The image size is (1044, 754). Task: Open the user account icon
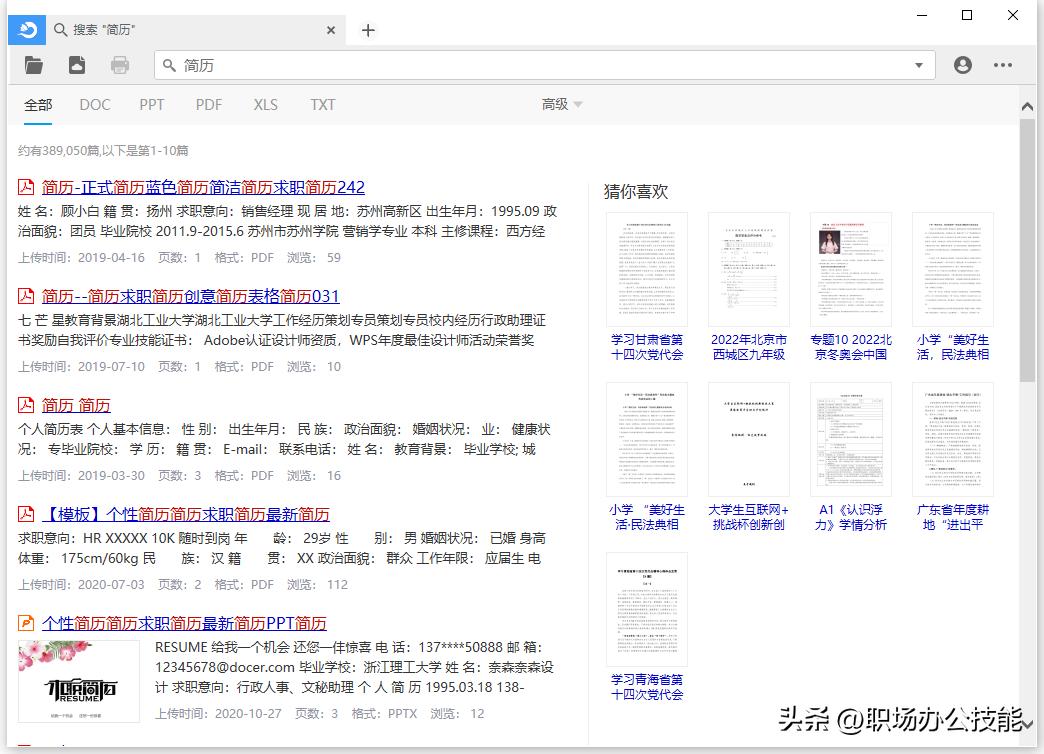click(962, 64)
